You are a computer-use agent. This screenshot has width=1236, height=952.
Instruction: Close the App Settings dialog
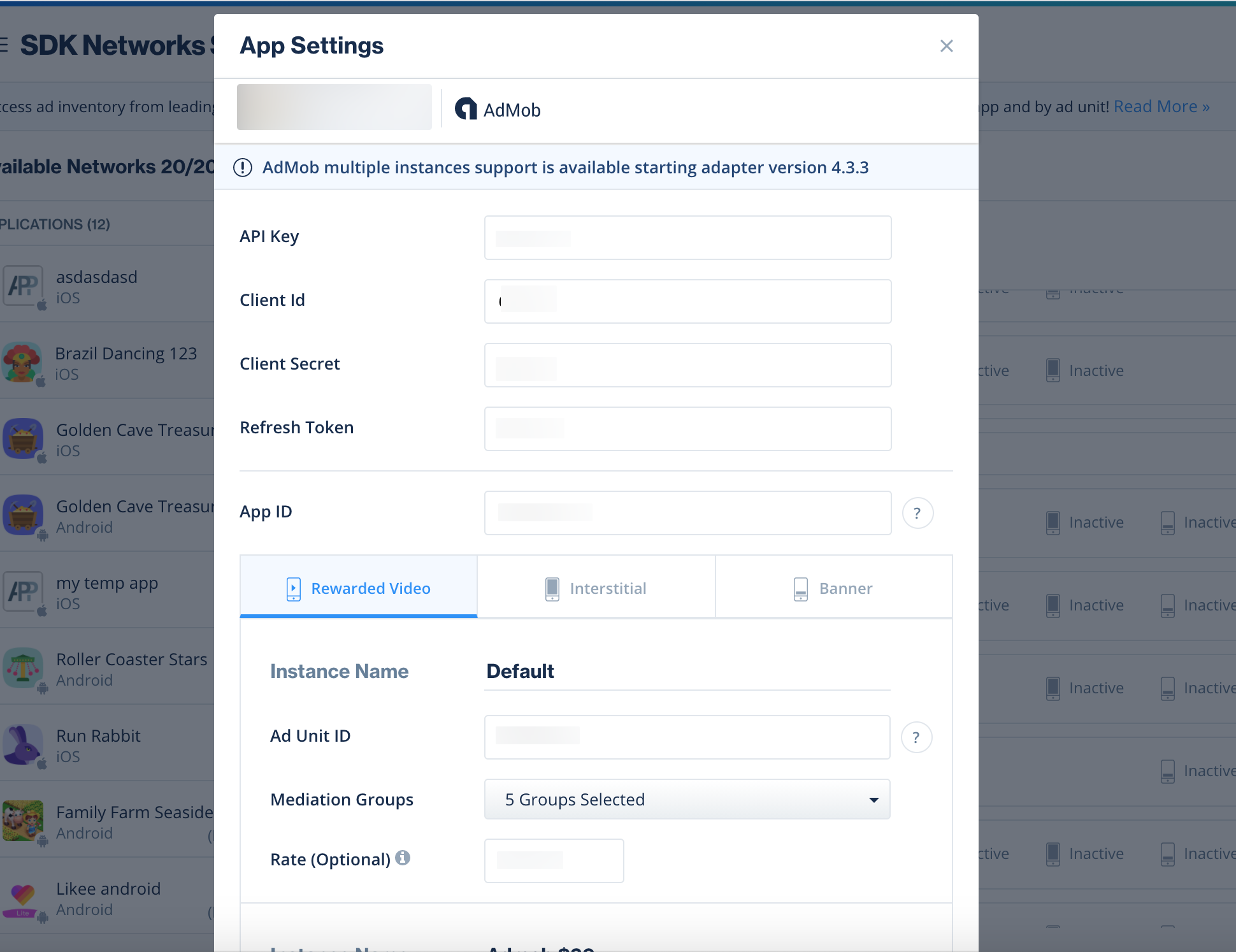946,46
